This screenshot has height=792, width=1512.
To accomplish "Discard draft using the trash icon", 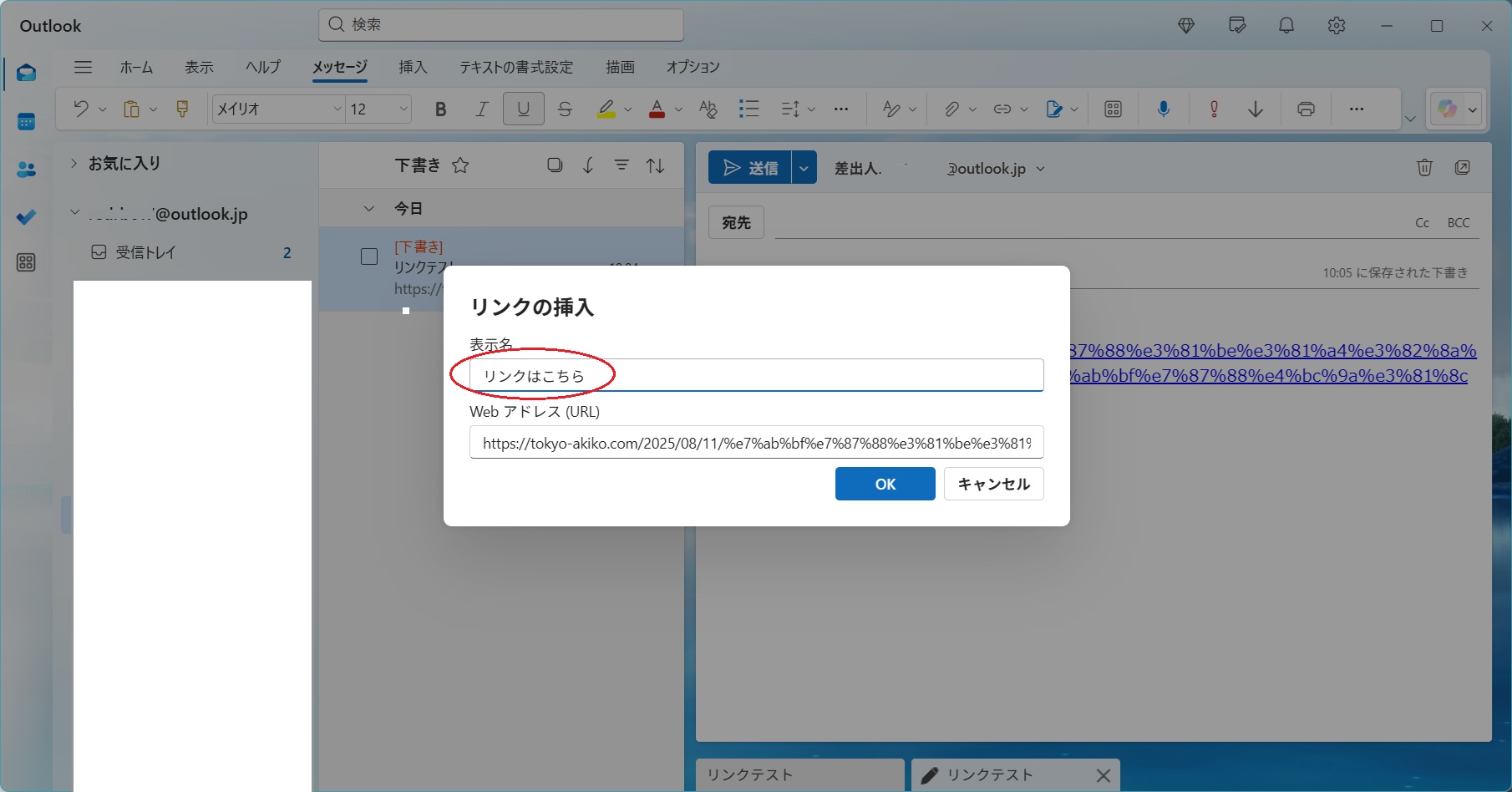I will (1424, 168).
